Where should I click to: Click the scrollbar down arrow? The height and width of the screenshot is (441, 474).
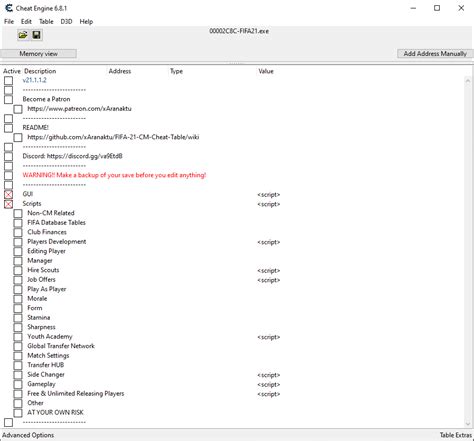[x=468, y=423]
